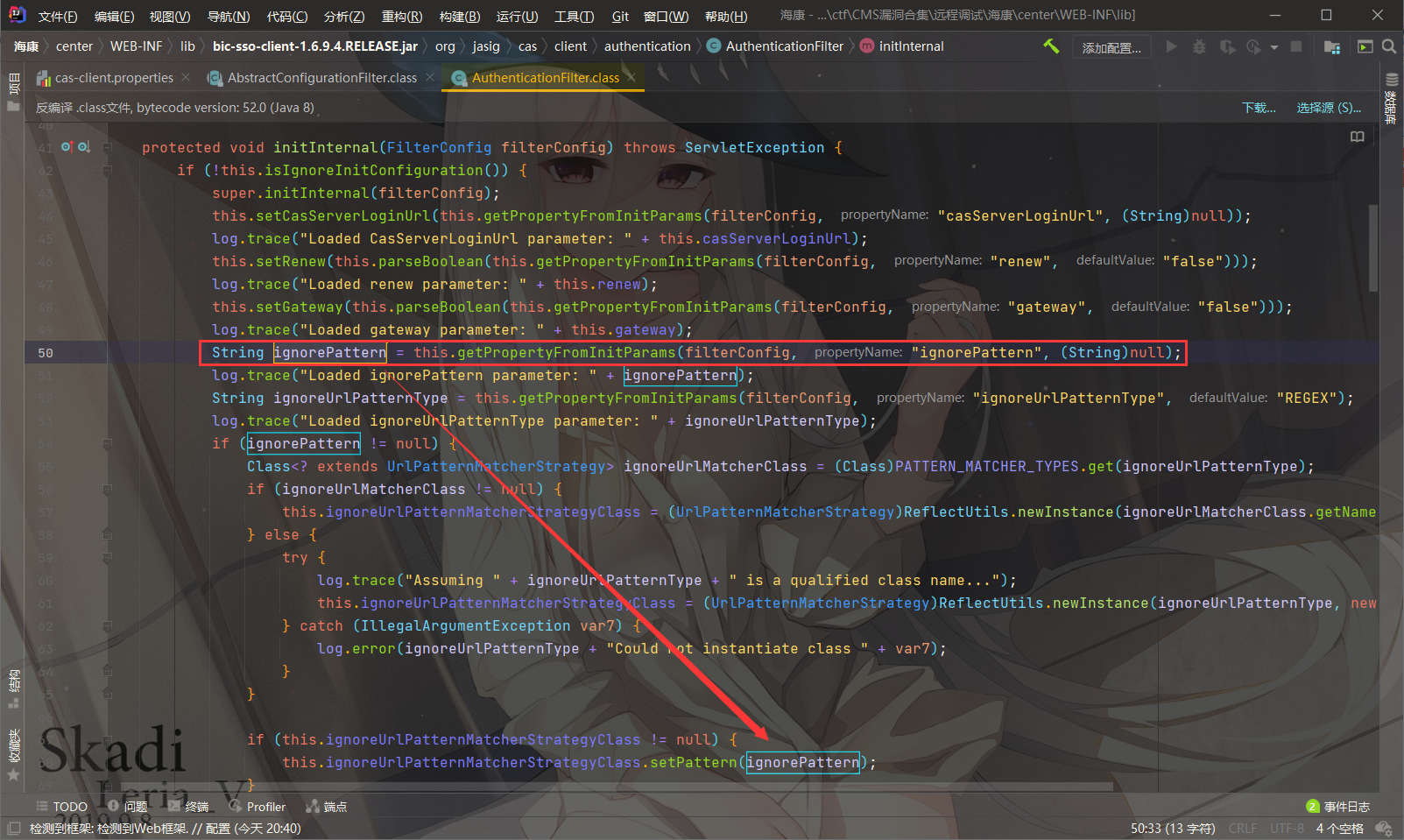
Task: Open the TODO tool window
Action: pos(62,807)
